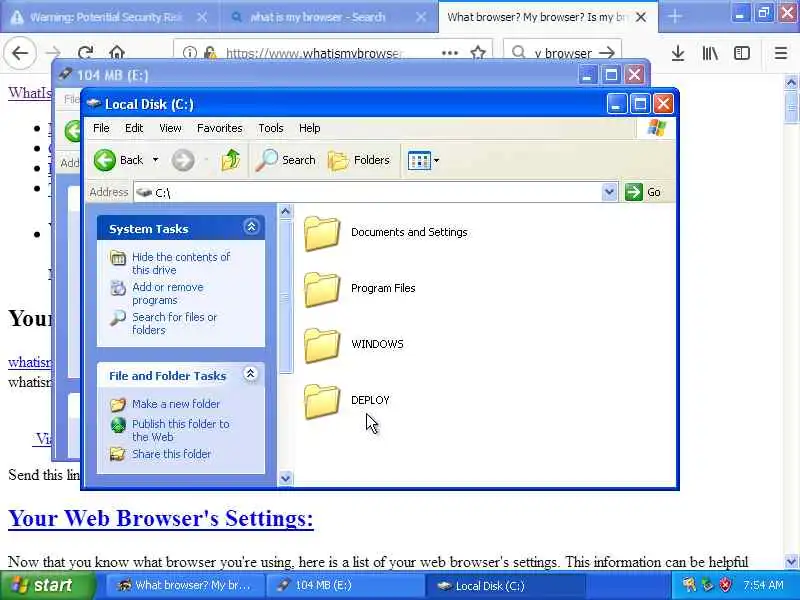The image size is (800, 600).
Task: Open the Edit menu
Action: click(x=134, y=128)
